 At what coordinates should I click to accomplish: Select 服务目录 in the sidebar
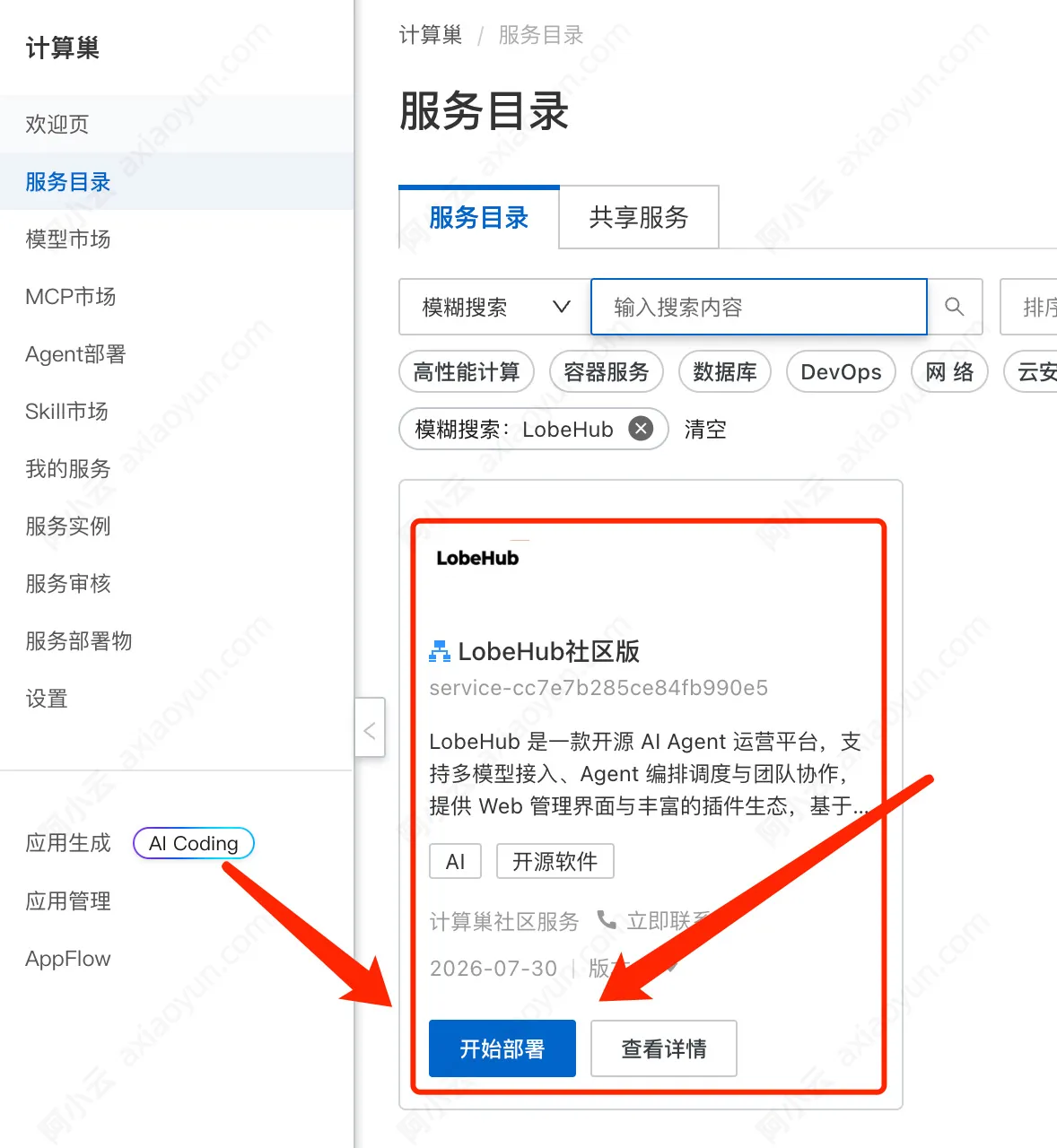pos(177,181)
